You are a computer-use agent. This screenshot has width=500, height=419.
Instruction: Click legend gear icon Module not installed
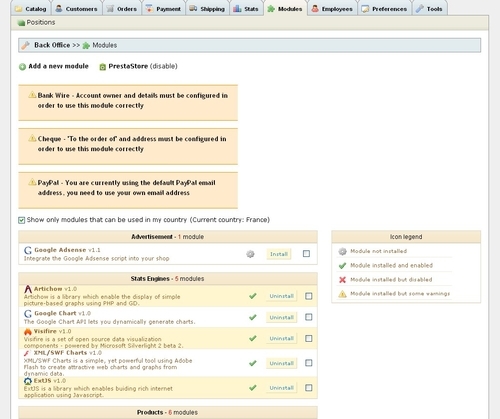click(342, 251)
